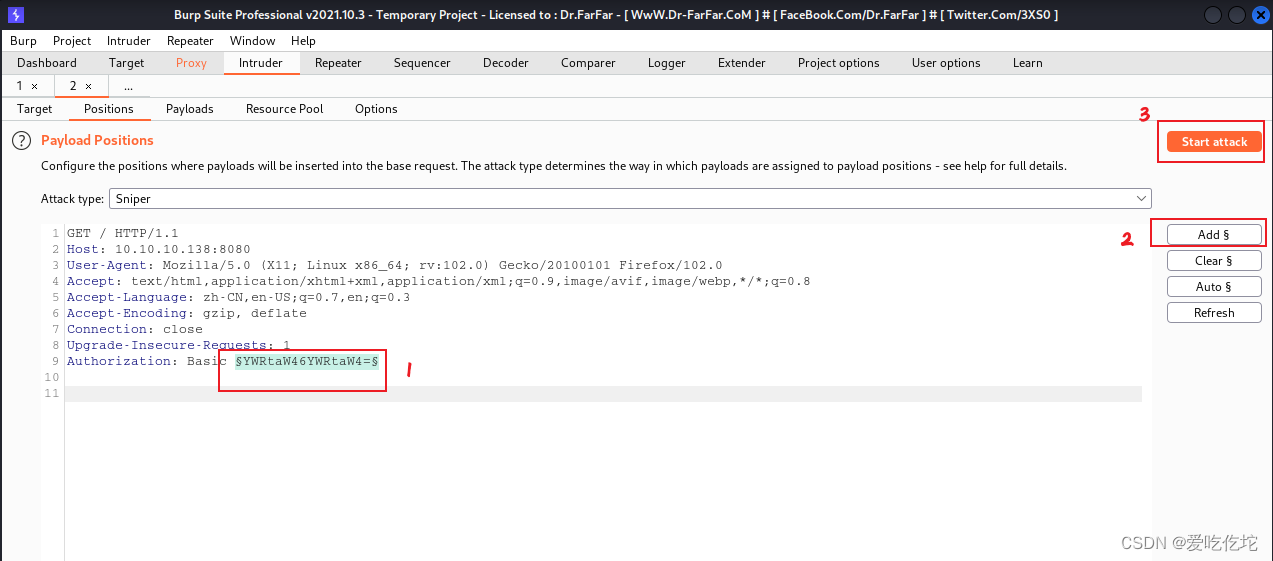Viewport: 1273px width, 561px height.
Task: Open the Intruder Options sub-tab
Action: point(376,109)
